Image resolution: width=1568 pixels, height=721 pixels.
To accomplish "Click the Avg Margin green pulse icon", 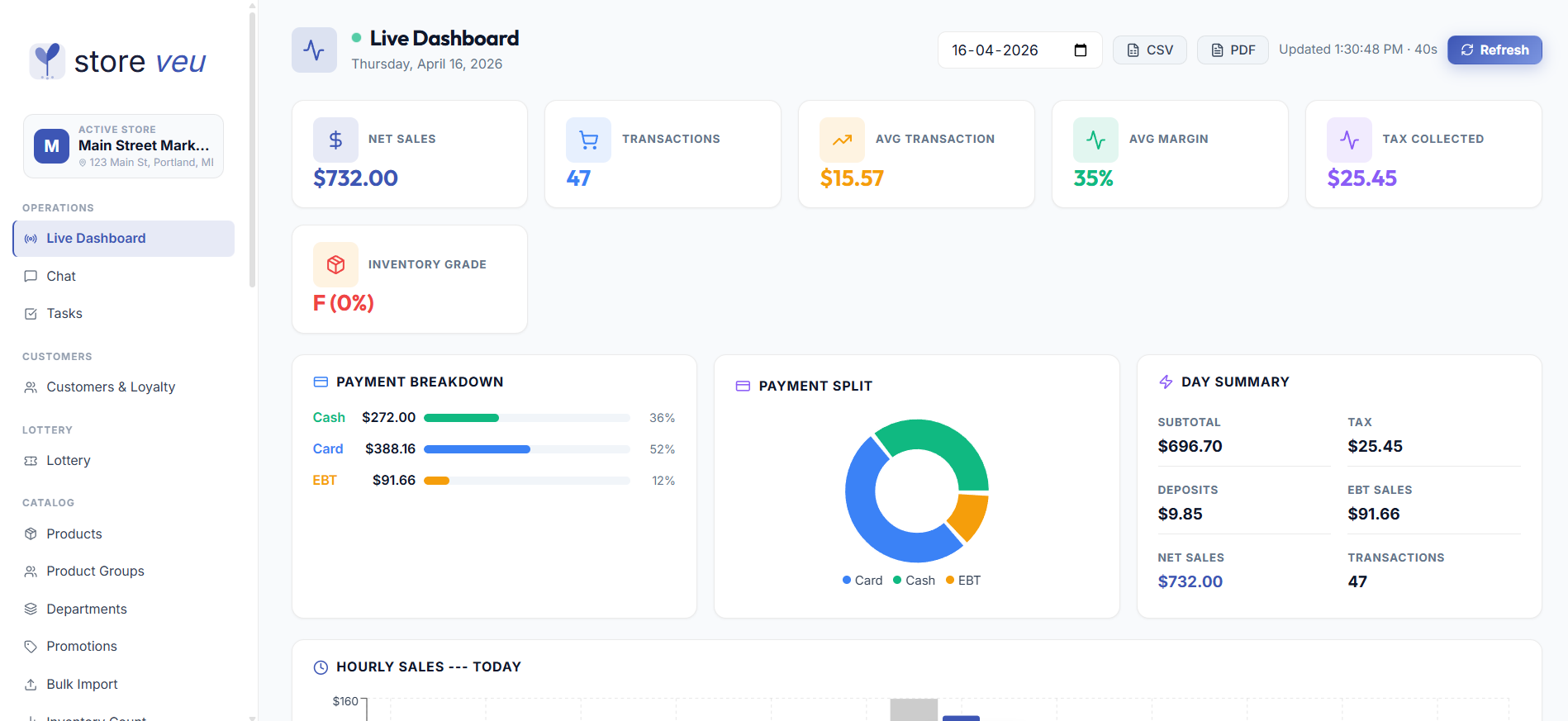I will point(1095,140).
